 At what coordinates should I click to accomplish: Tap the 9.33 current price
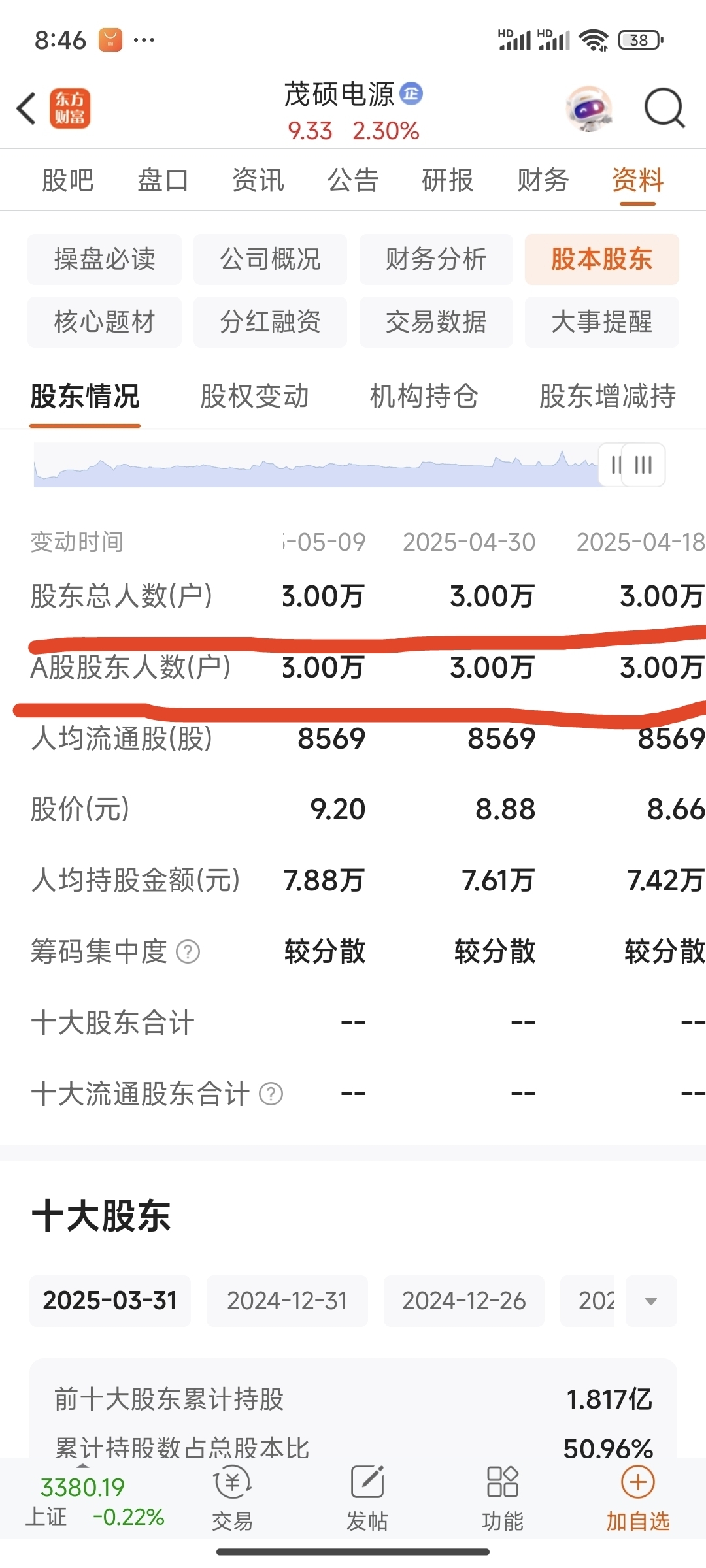[311, 131]
